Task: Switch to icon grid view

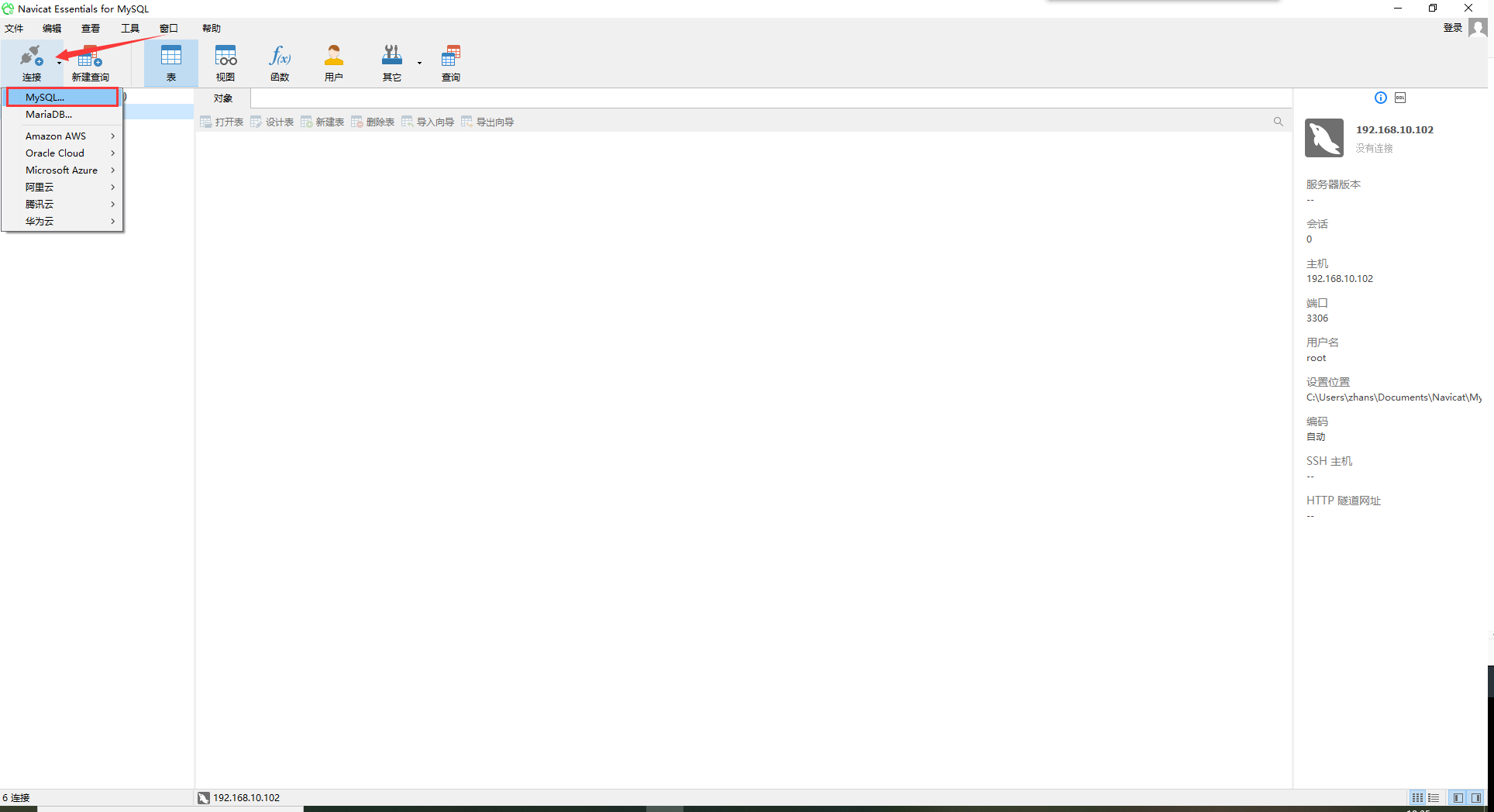Action: pyautogui.click(x=1417, y=797)
